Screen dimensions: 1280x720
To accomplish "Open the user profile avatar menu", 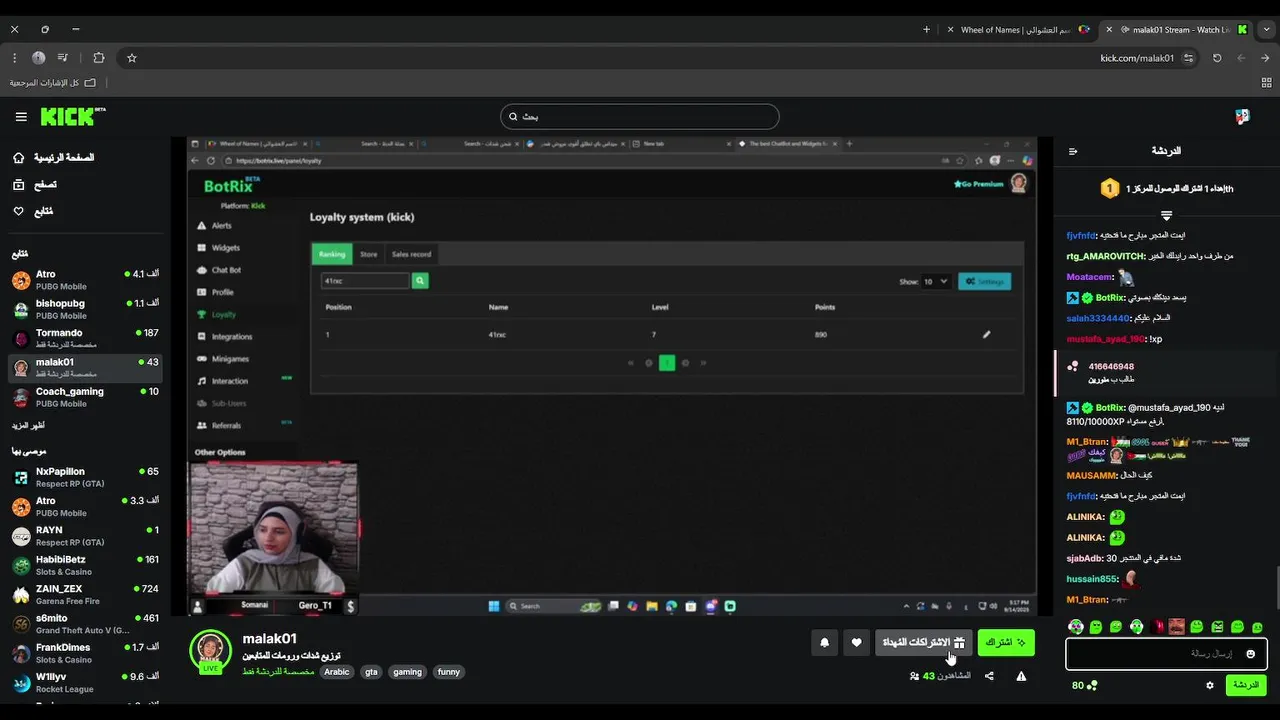I will click(1242, 117).
